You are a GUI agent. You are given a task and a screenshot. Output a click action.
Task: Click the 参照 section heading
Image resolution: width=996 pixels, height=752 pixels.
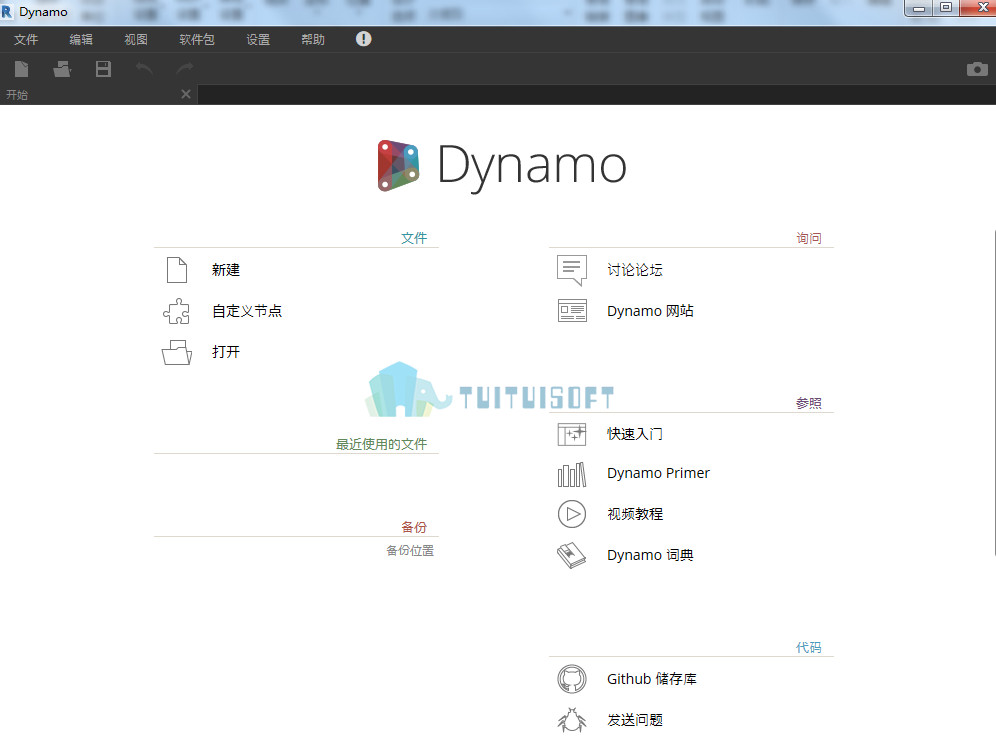tap(809, 403)
